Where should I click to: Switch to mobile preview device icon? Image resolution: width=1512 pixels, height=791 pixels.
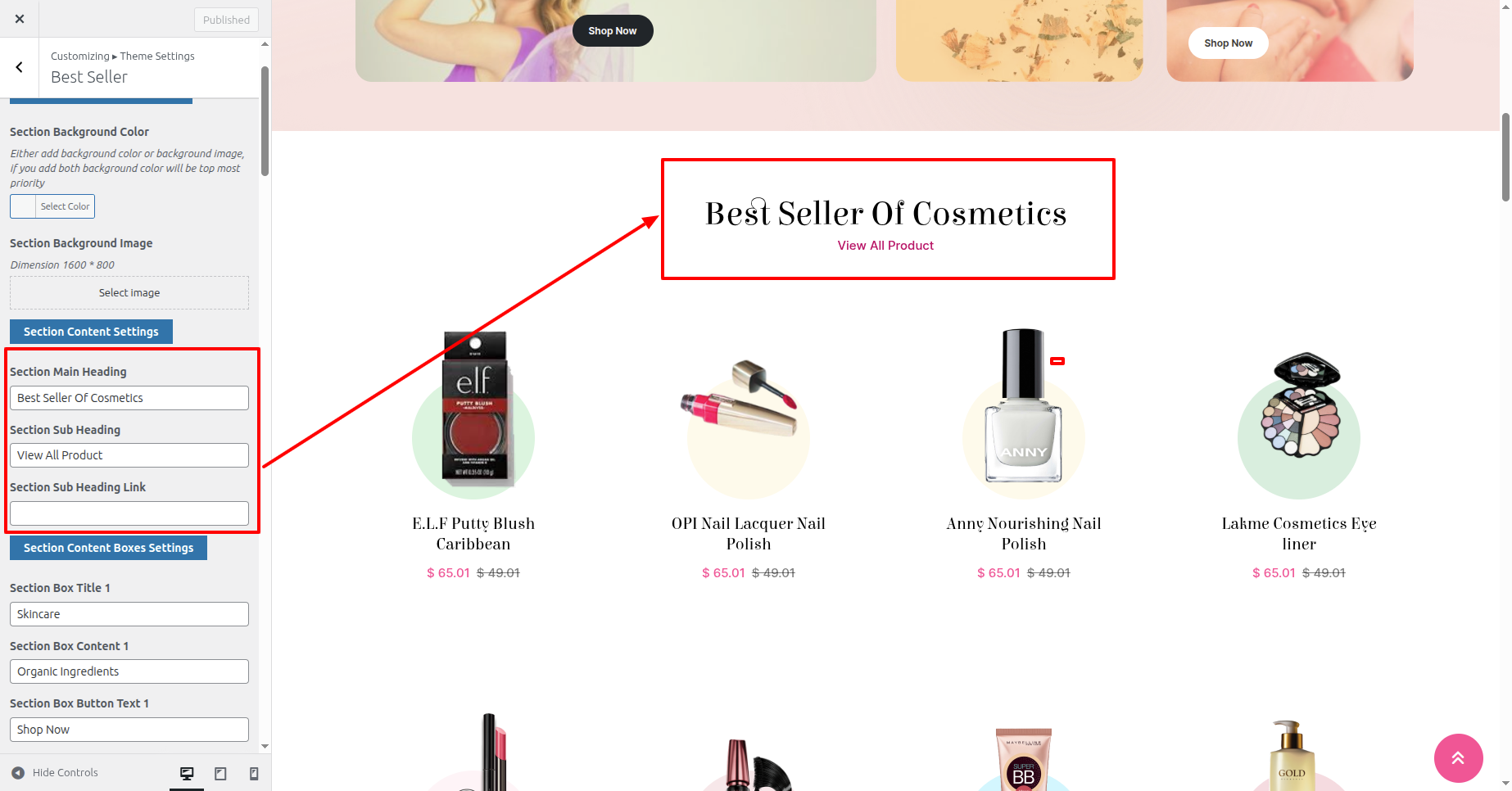[254, 773]
